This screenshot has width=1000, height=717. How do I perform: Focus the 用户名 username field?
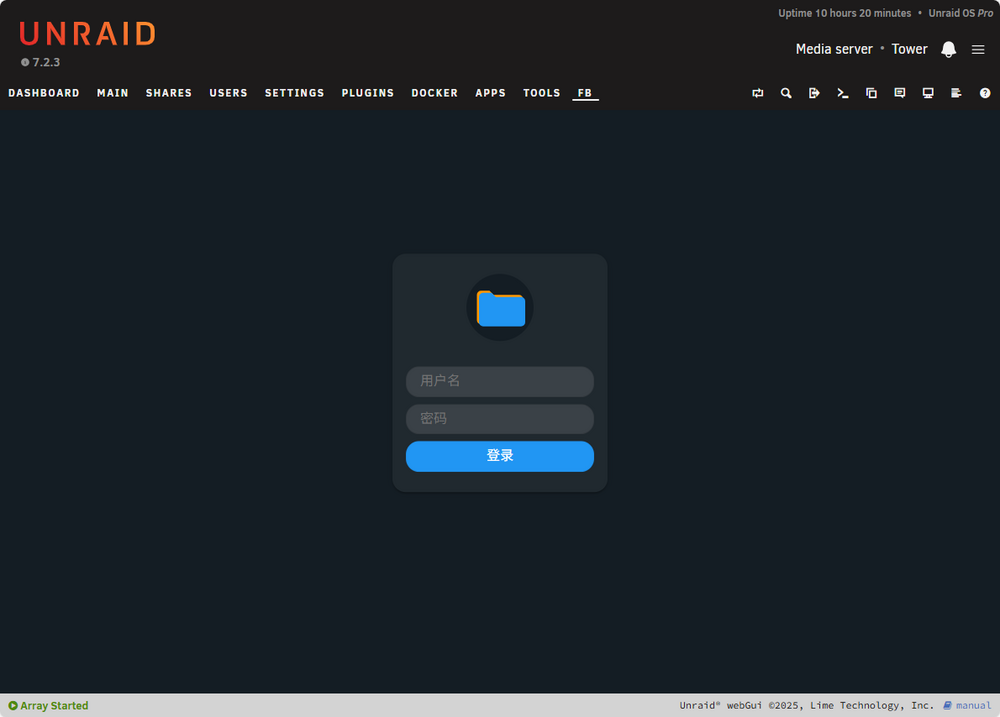point(500,381)
